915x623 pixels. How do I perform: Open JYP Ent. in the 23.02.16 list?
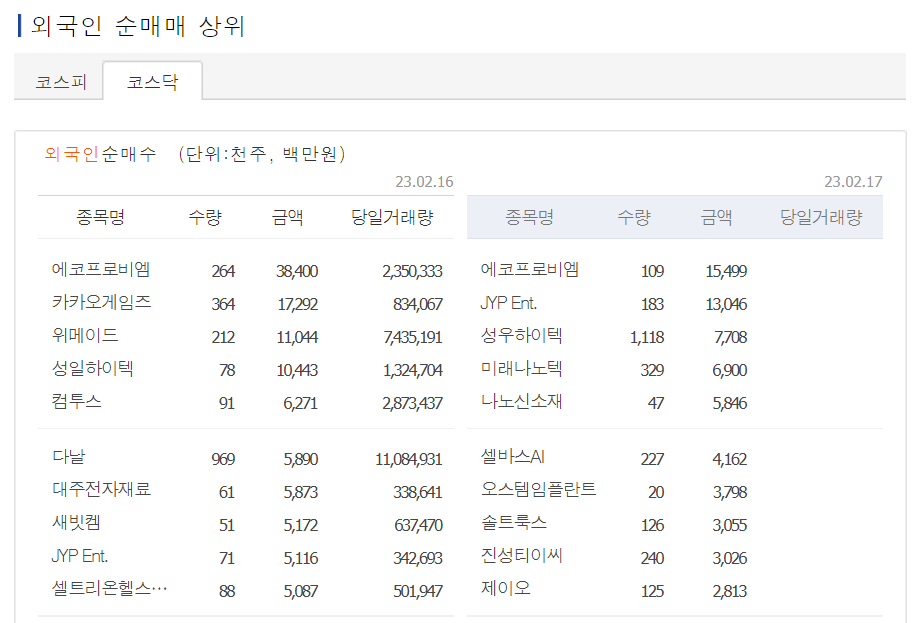tap(79, 556)
